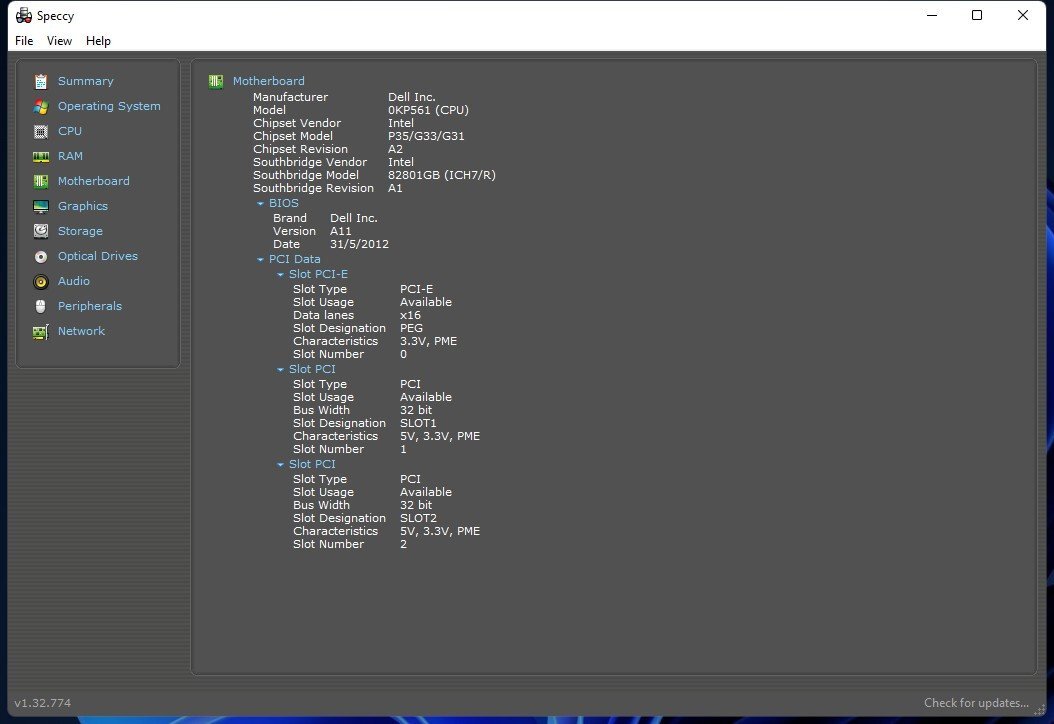The height and width of the screenshot is (724, 1054).
Task: Click the slot designation value SLOT2
Action: 418,518
